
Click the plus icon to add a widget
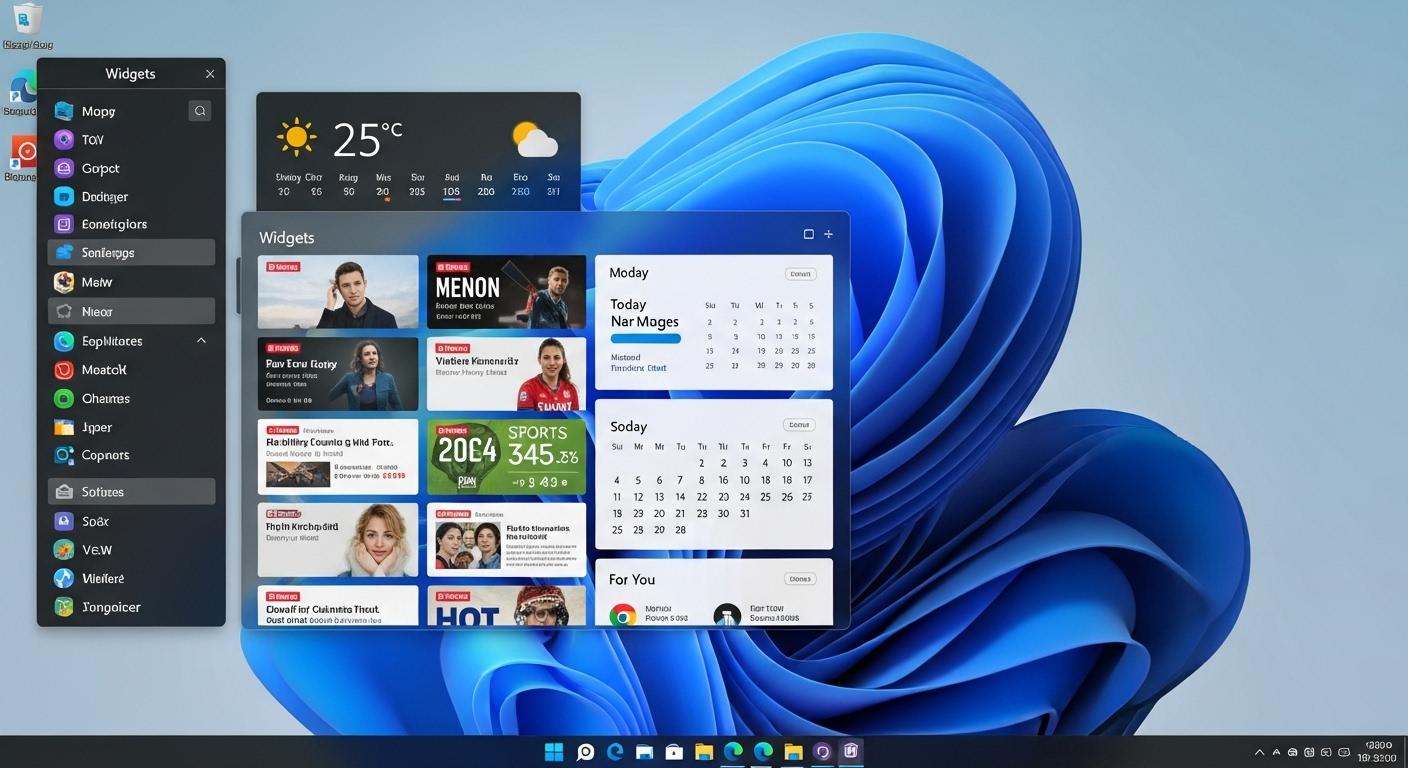coord(828,233)
